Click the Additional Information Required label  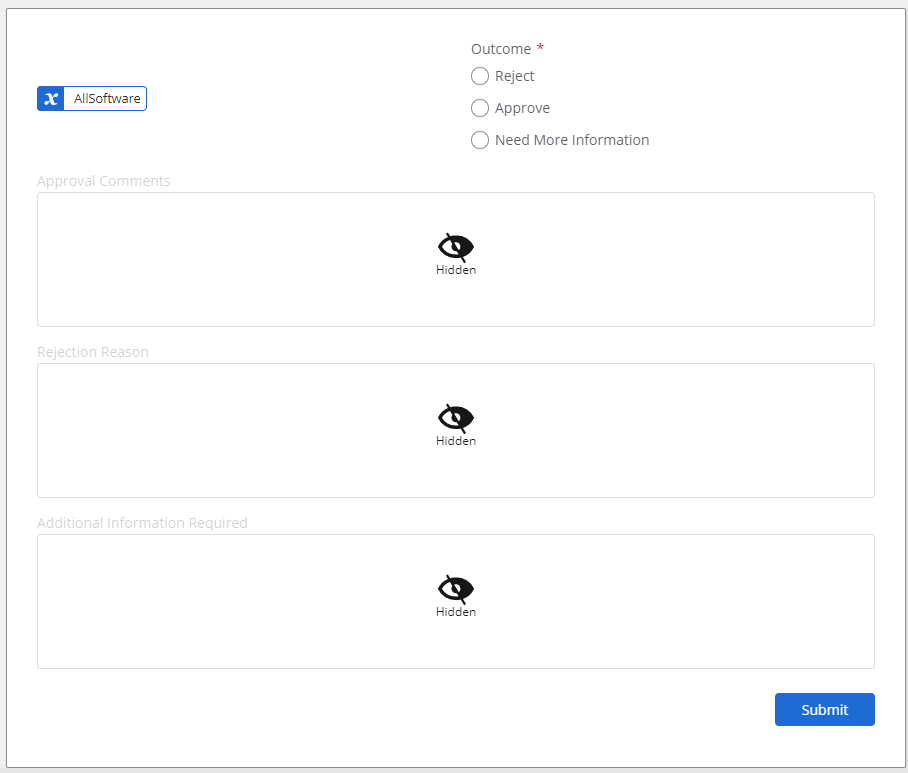[142, 523]
